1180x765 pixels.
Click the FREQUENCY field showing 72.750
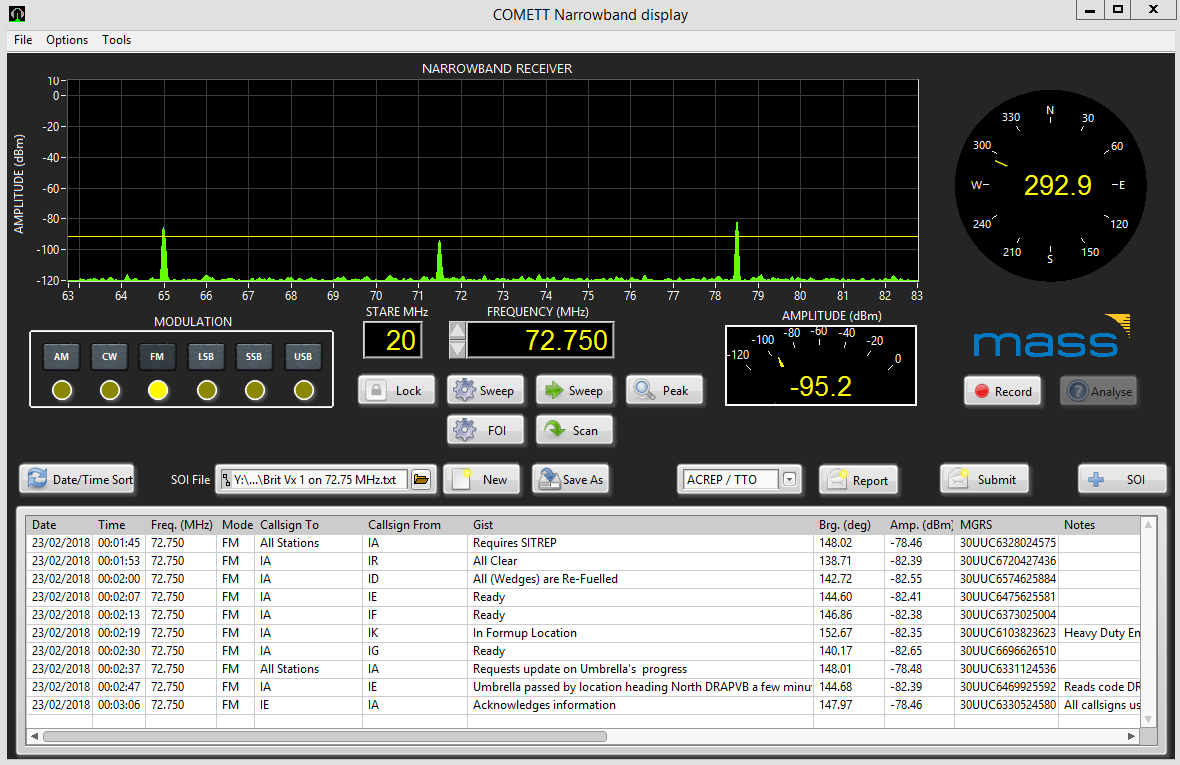coord(540,341)
